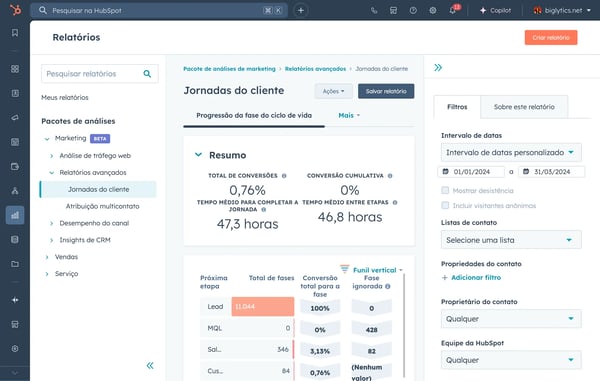600x381 pixels.
Task: Open the marketplace icon in top bar
Action: (393, 10)
